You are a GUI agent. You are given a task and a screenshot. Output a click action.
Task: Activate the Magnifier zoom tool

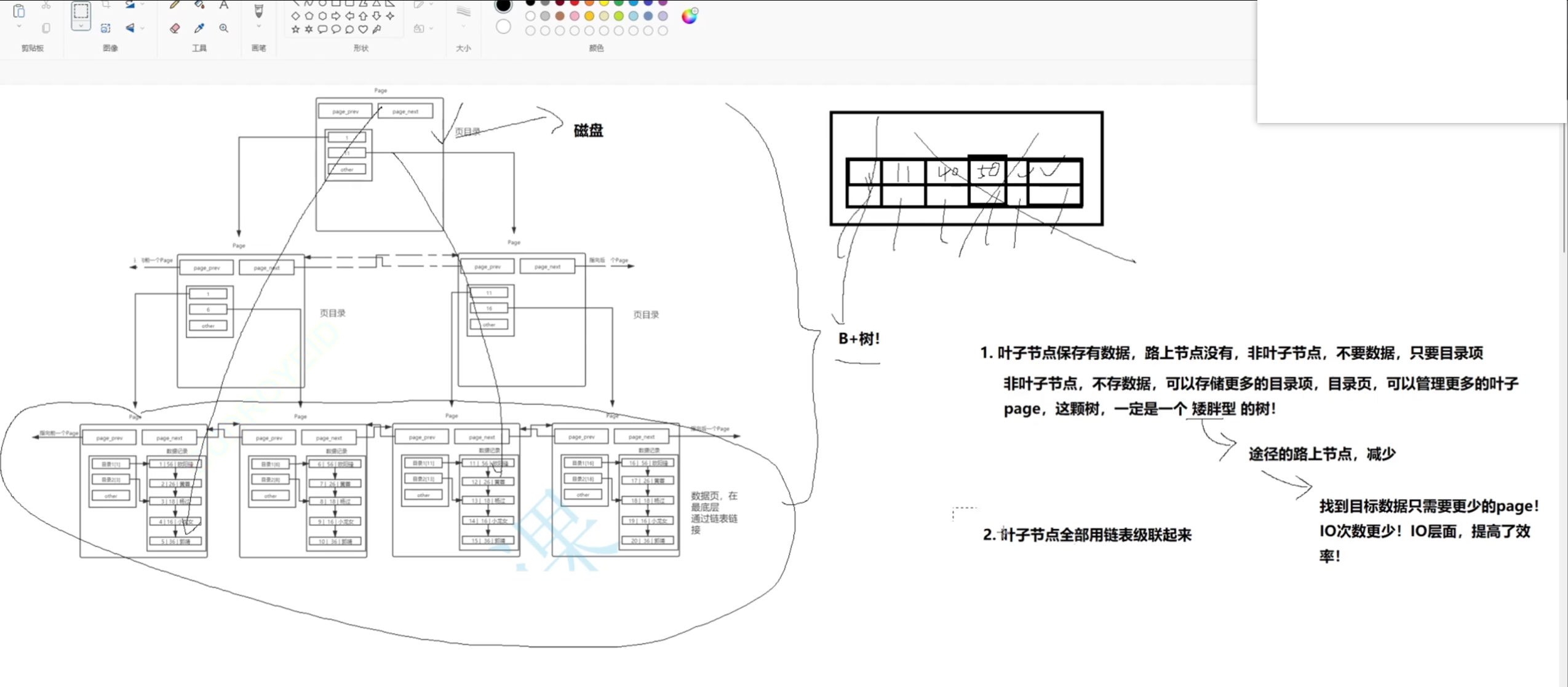(224, 28)
